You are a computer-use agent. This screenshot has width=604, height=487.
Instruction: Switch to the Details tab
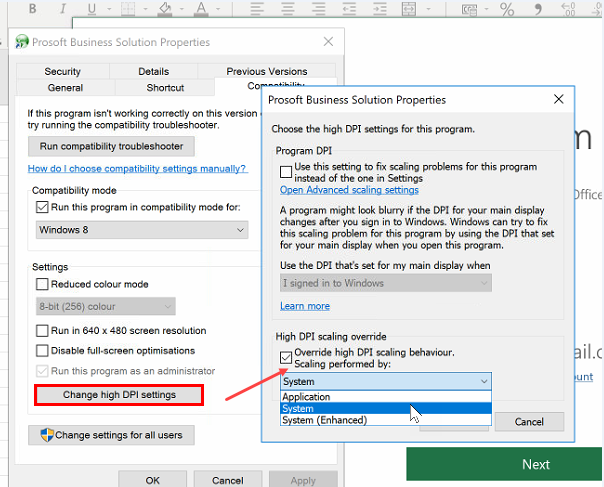point(154,71)
